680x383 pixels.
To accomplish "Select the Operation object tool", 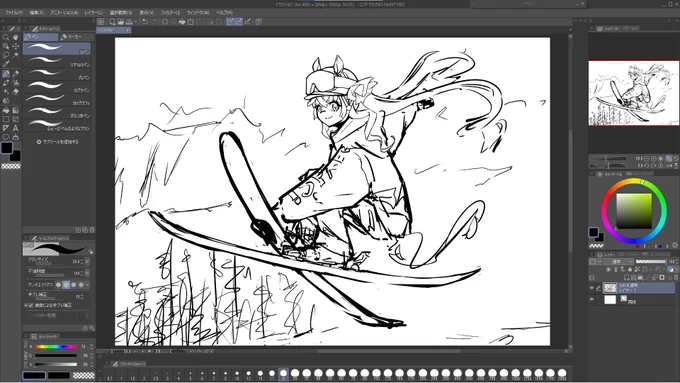I will [6, 46].
